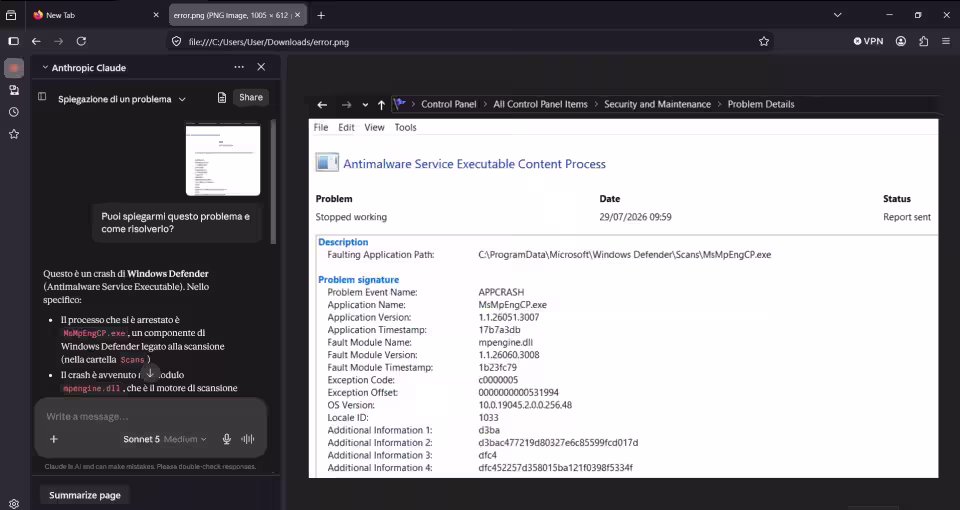
Task: Open the extensions puzzle icon
Action: [x=923, y=42]
